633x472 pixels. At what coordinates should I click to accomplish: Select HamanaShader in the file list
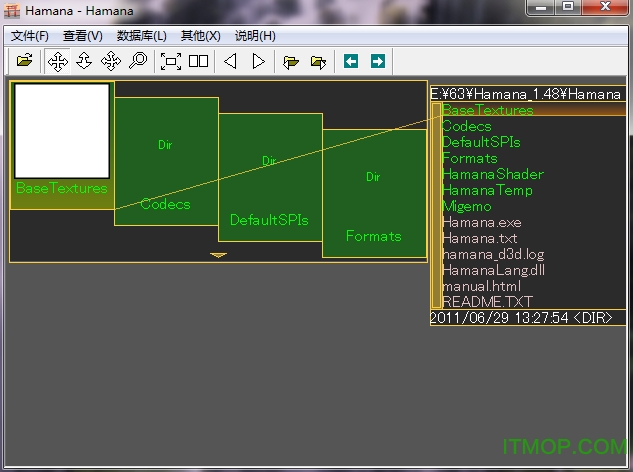pos(492,174)
